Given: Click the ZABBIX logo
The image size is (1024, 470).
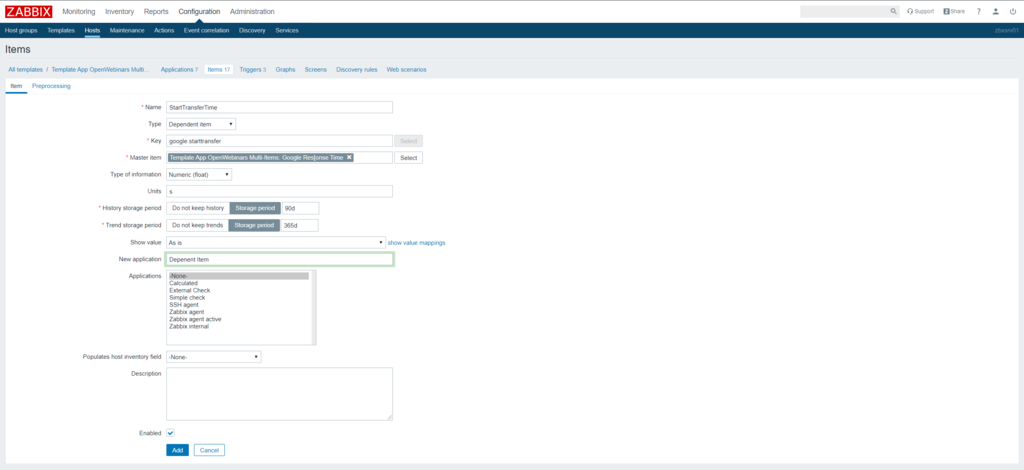Looking at the screenshot, I should [x=27, y=11].
